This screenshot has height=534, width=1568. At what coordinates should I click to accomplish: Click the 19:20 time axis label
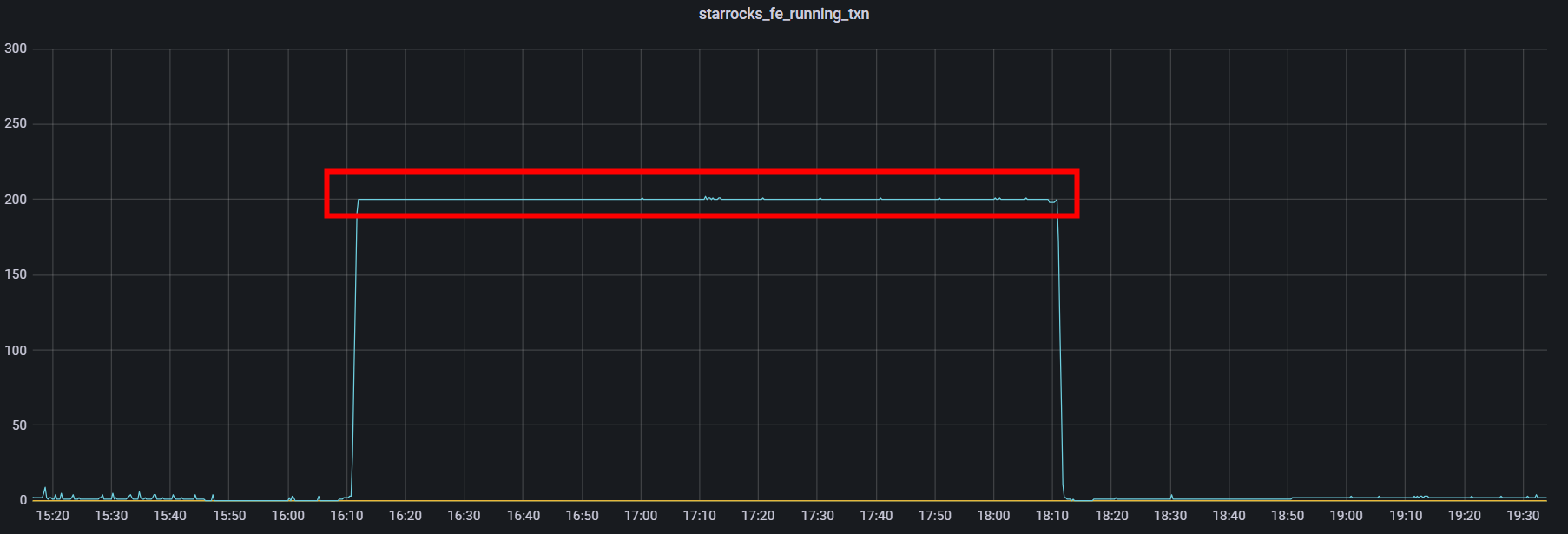click(x=1465, y=516)
